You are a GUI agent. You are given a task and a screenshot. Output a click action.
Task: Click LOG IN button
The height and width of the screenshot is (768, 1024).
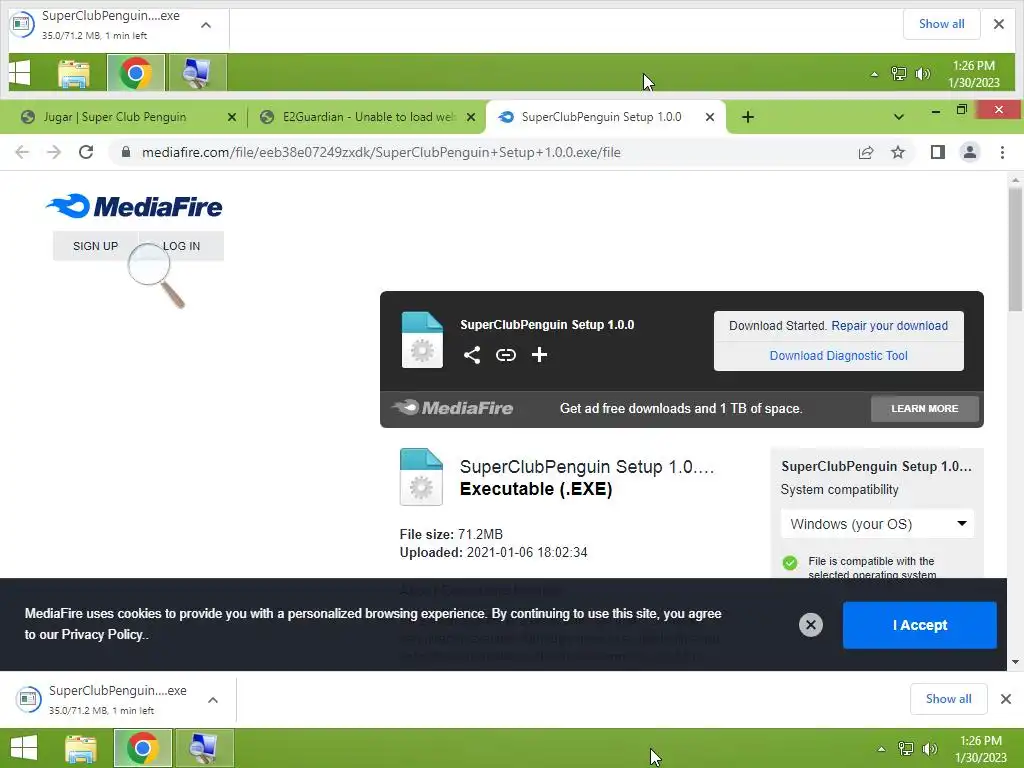(182, 246)
